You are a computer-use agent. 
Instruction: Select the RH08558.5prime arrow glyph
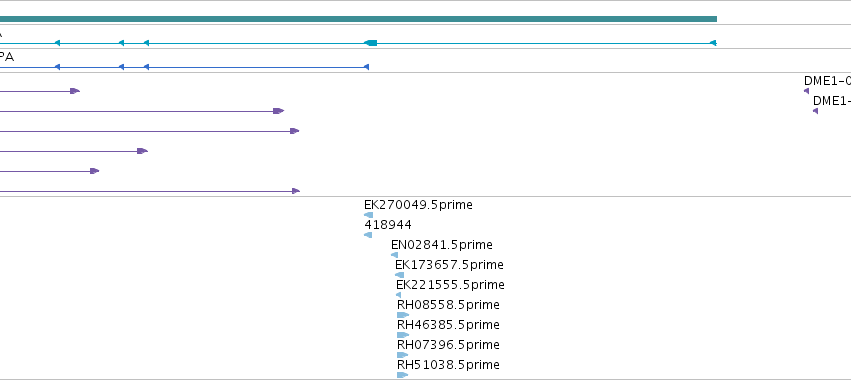pos(403,315)
